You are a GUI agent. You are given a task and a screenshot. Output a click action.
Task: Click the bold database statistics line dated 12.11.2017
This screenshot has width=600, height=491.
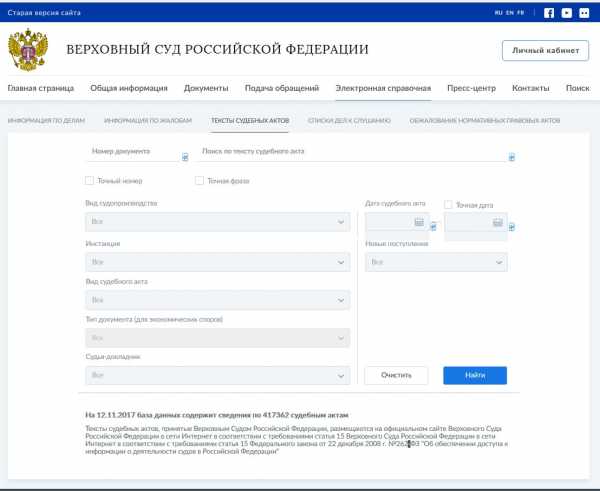[217, 415]
